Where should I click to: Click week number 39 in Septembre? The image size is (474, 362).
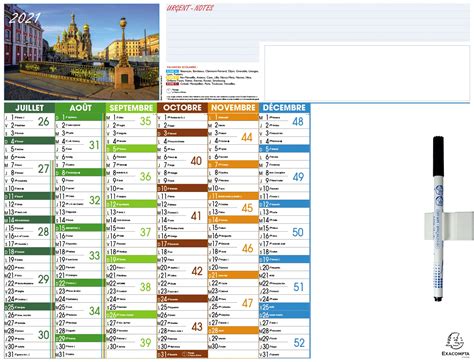point(145,342)
